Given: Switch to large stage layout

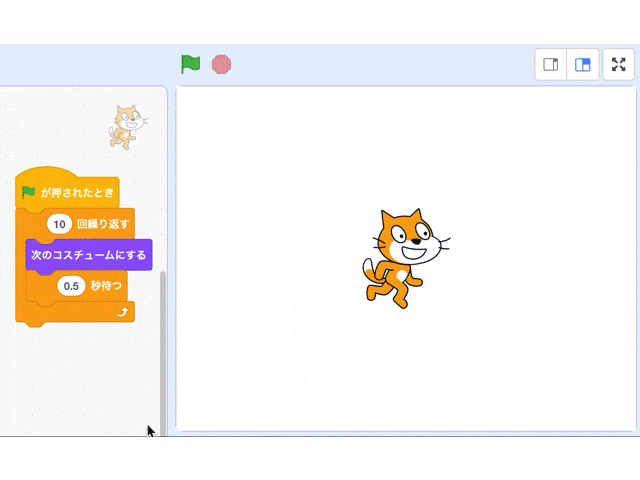Looking at the screenshot, I should [582, 64].
